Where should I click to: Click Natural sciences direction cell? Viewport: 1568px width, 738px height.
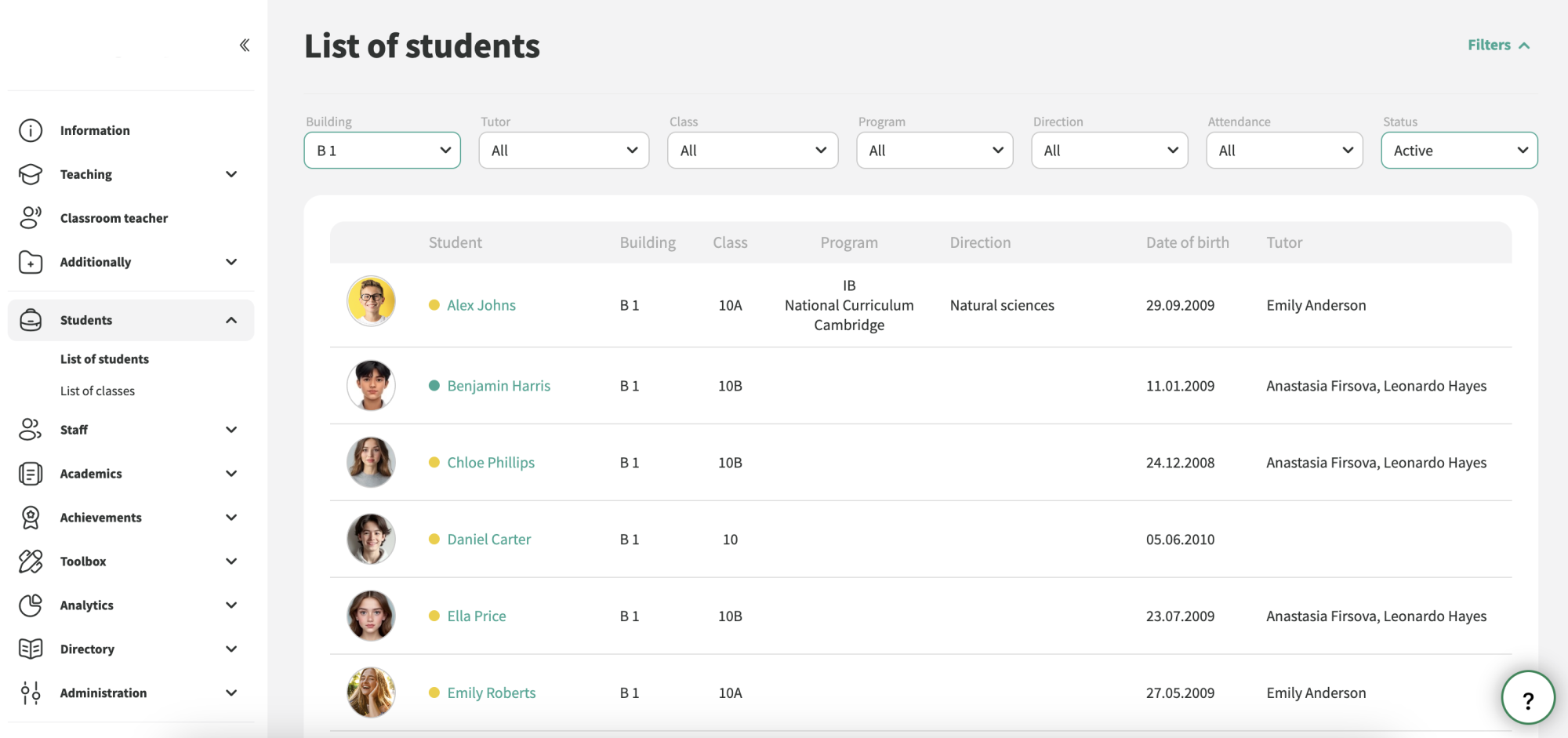click(x=1002, y=305)
